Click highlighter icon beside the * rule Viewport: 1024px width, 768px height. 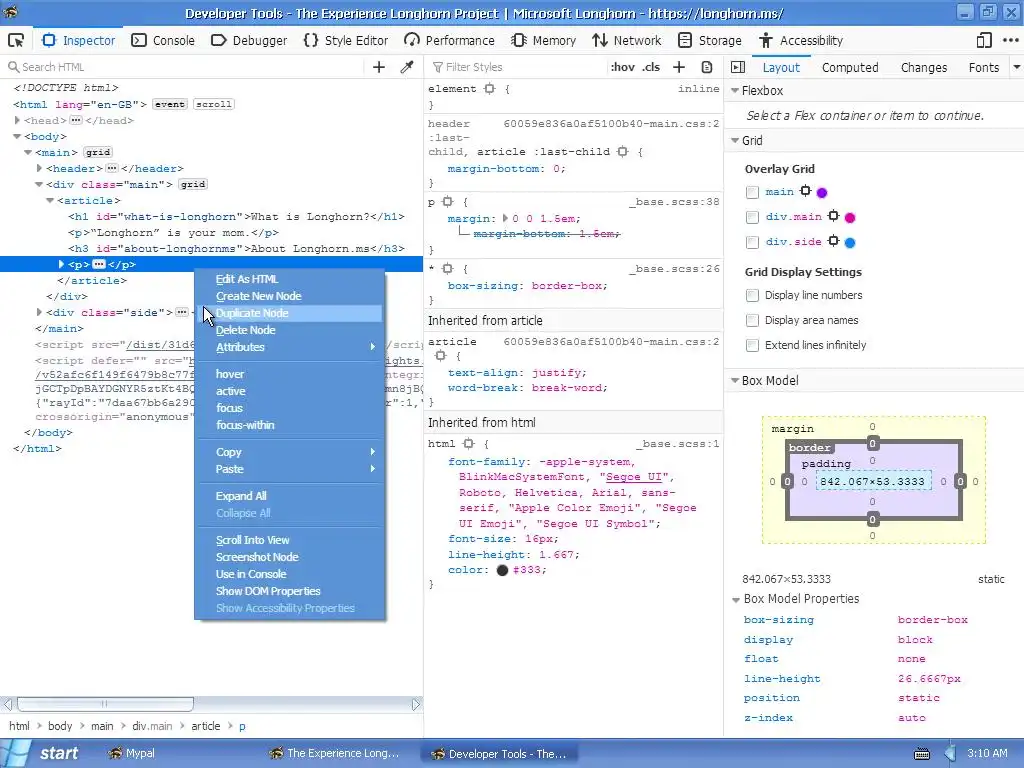(x=447, y=268)
